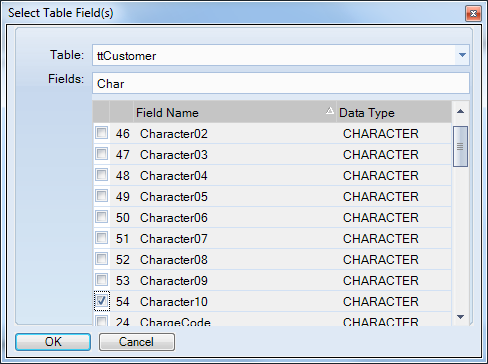Select the Character09 field row
Viewport: 488px width, 364px height.
coord(272,280)
